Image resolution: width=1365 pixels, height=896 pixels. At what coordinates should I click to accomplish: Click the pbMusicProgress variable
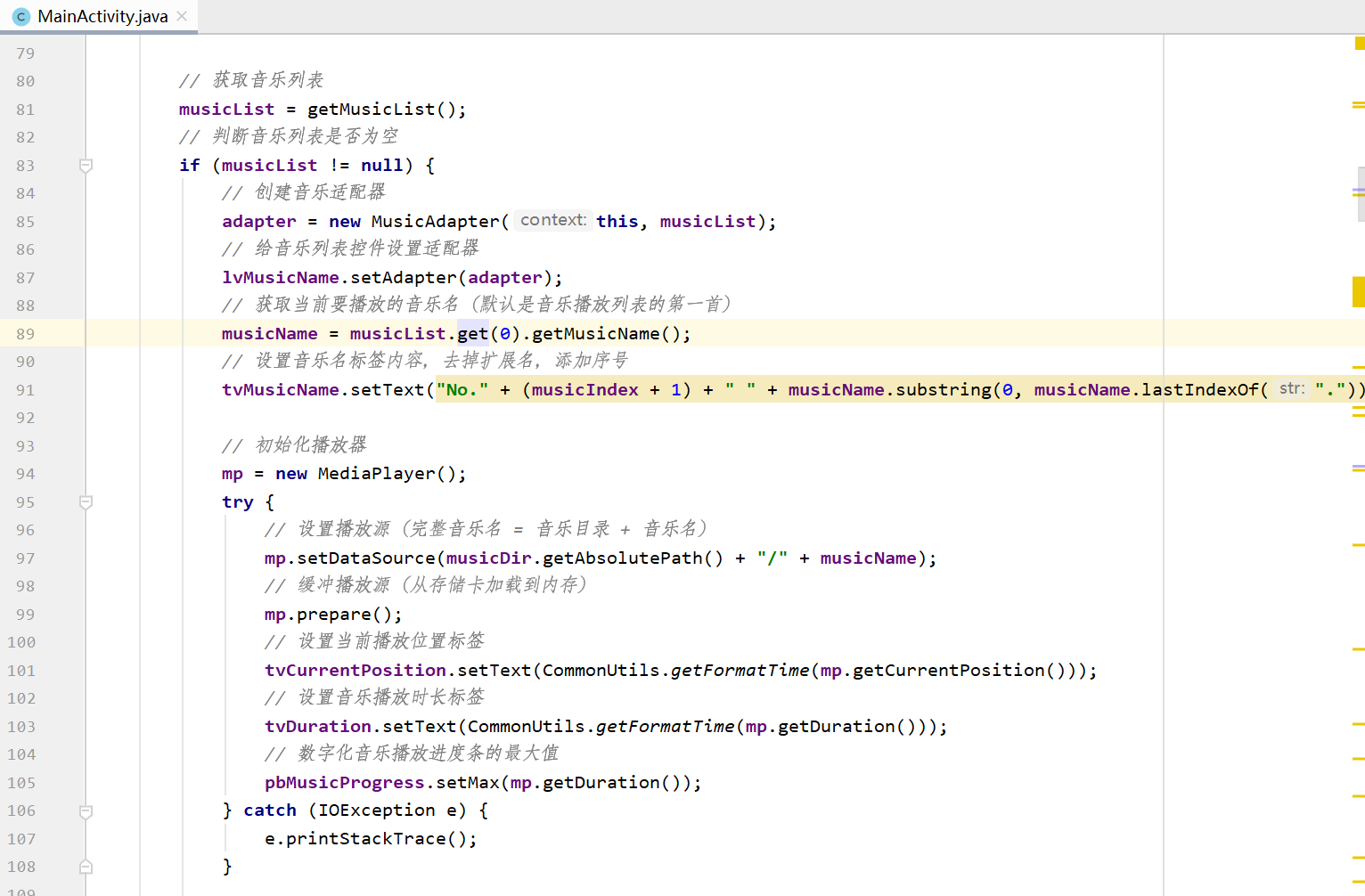[345, 783]
